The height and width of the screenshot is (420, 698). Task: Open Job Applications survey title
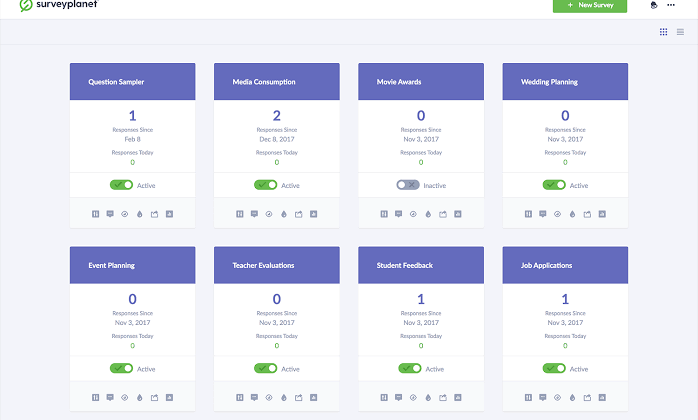pos(547,265)
